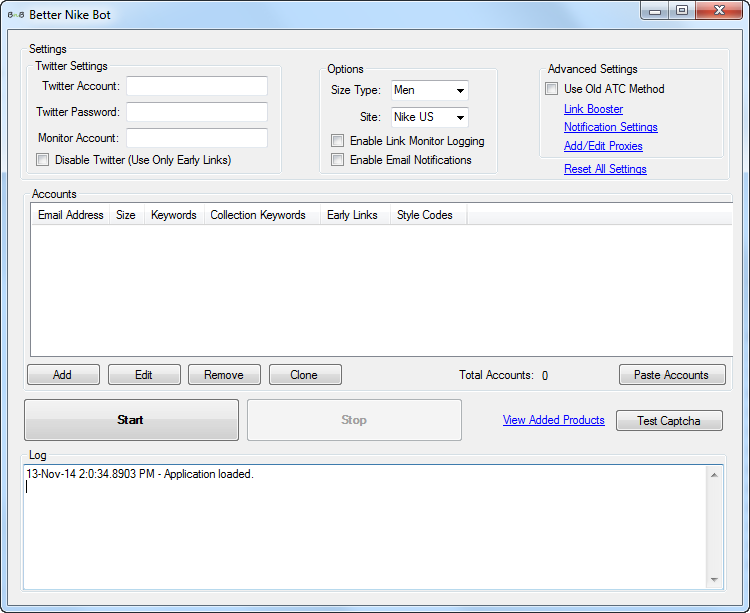Viewport: 750px width, 613px height.
Task: Minimize the Better Nike Bot window
Action: coord(655,11)
